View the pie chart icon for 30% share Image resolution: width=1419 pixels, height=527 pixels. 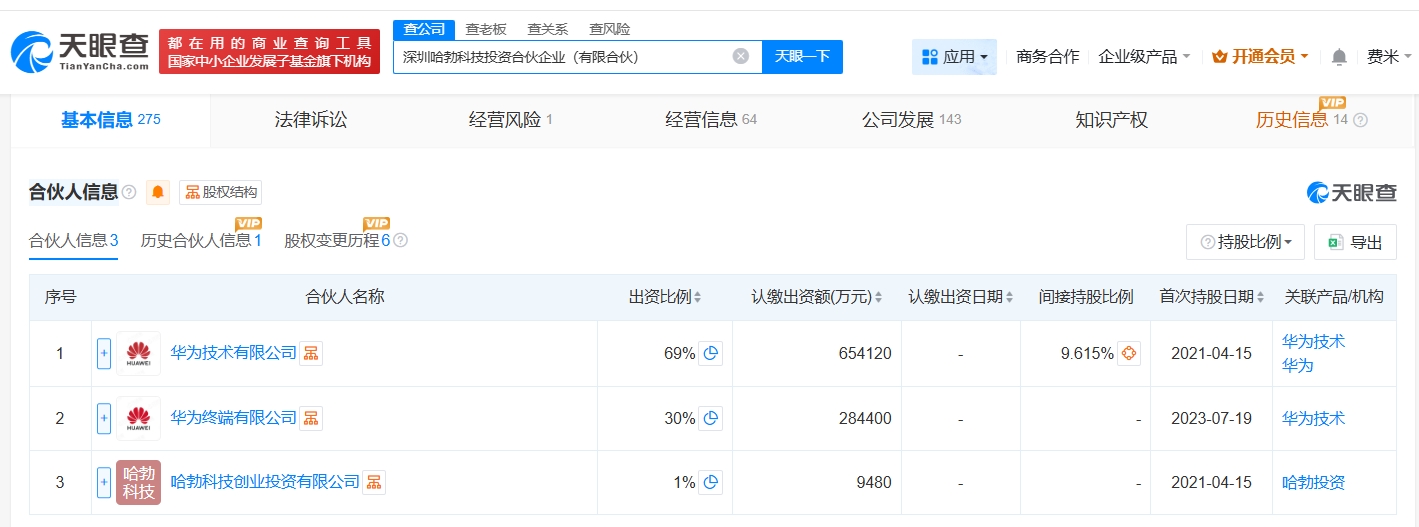click(710, 418)
